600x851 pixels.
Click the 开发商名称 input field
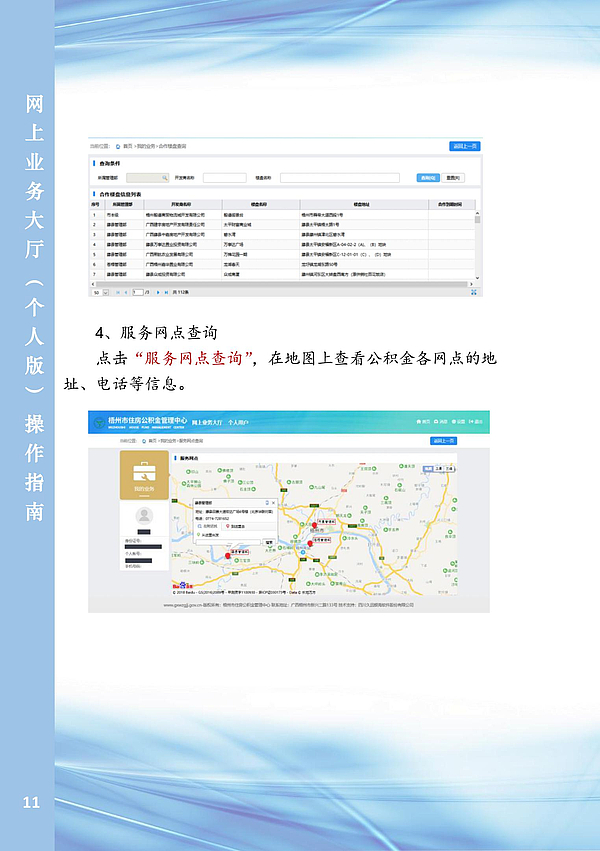(x=224, y=178)
